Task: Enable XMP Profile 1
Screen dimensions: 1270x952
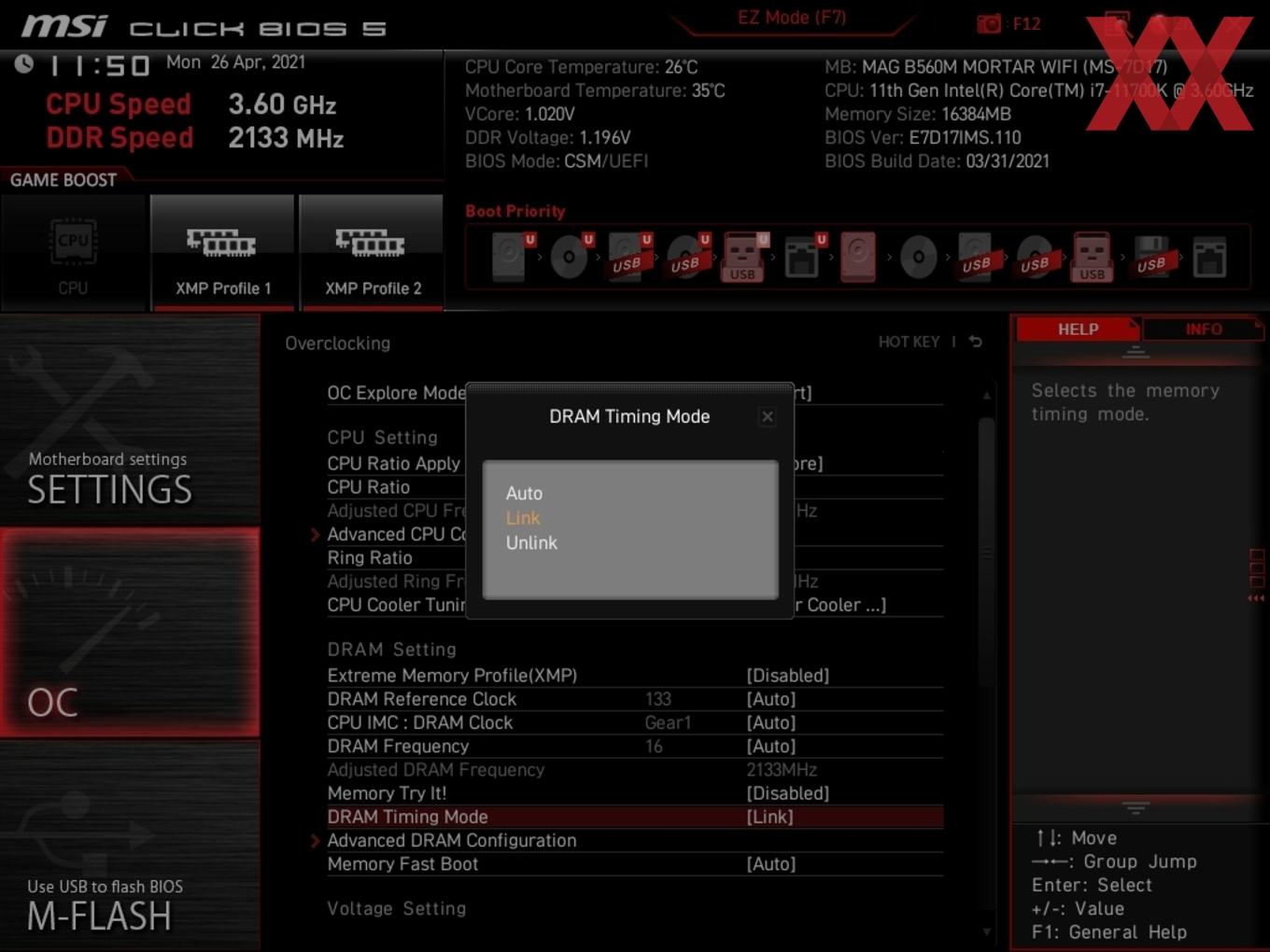Action: coord(222,252)
